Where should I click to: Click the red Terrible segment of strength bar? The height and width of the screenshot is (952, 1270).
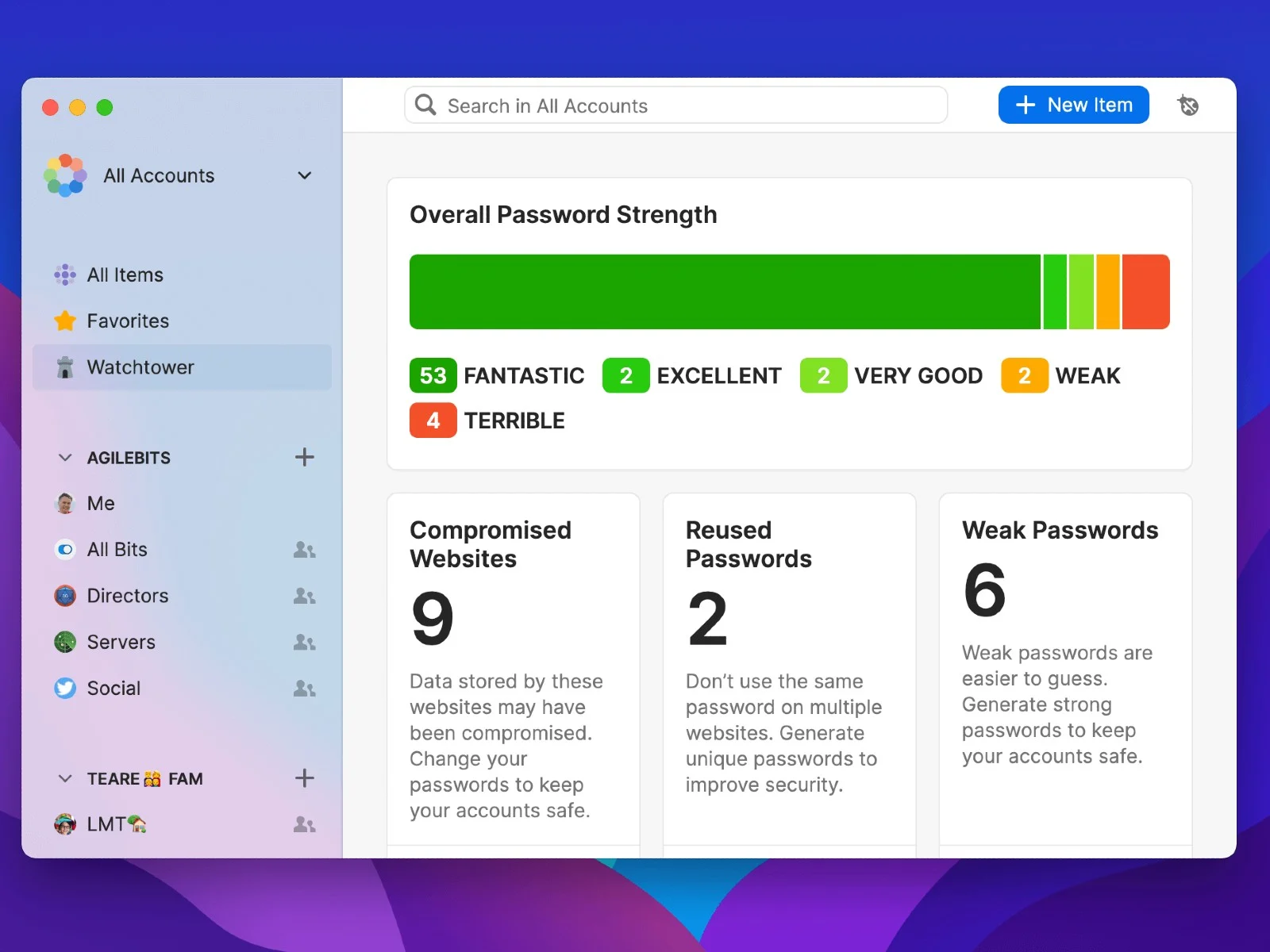pyautogui.click(x=1145, y=292)
